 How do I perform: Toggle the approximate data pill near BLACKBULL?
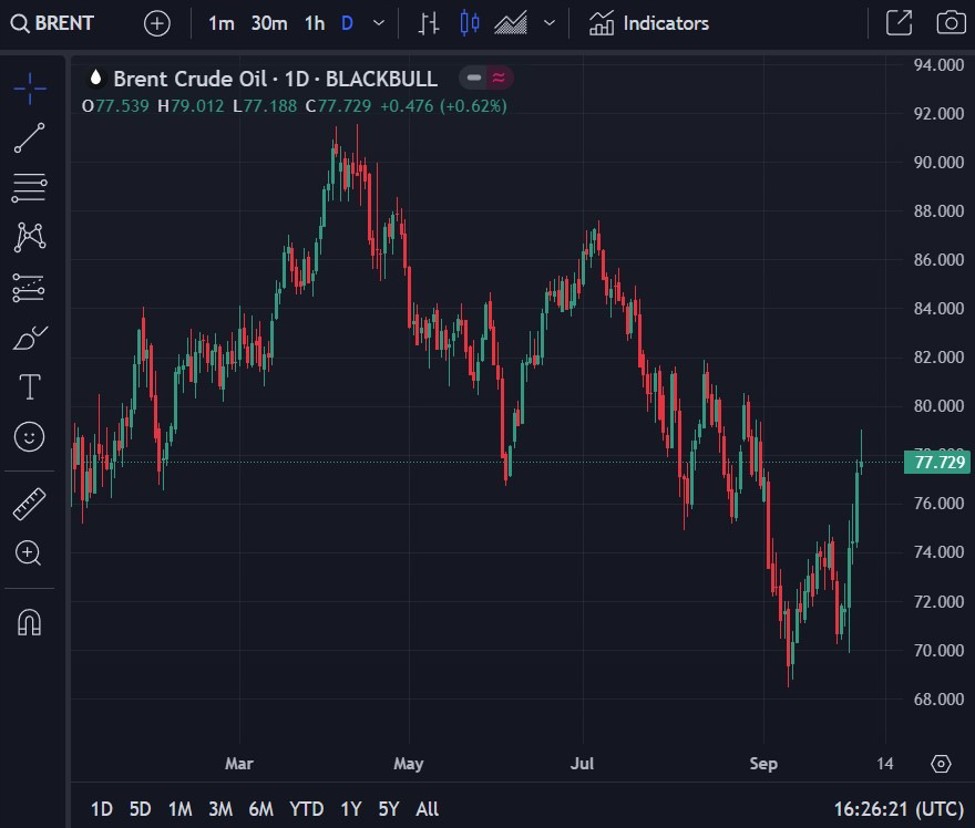[497, 78]
